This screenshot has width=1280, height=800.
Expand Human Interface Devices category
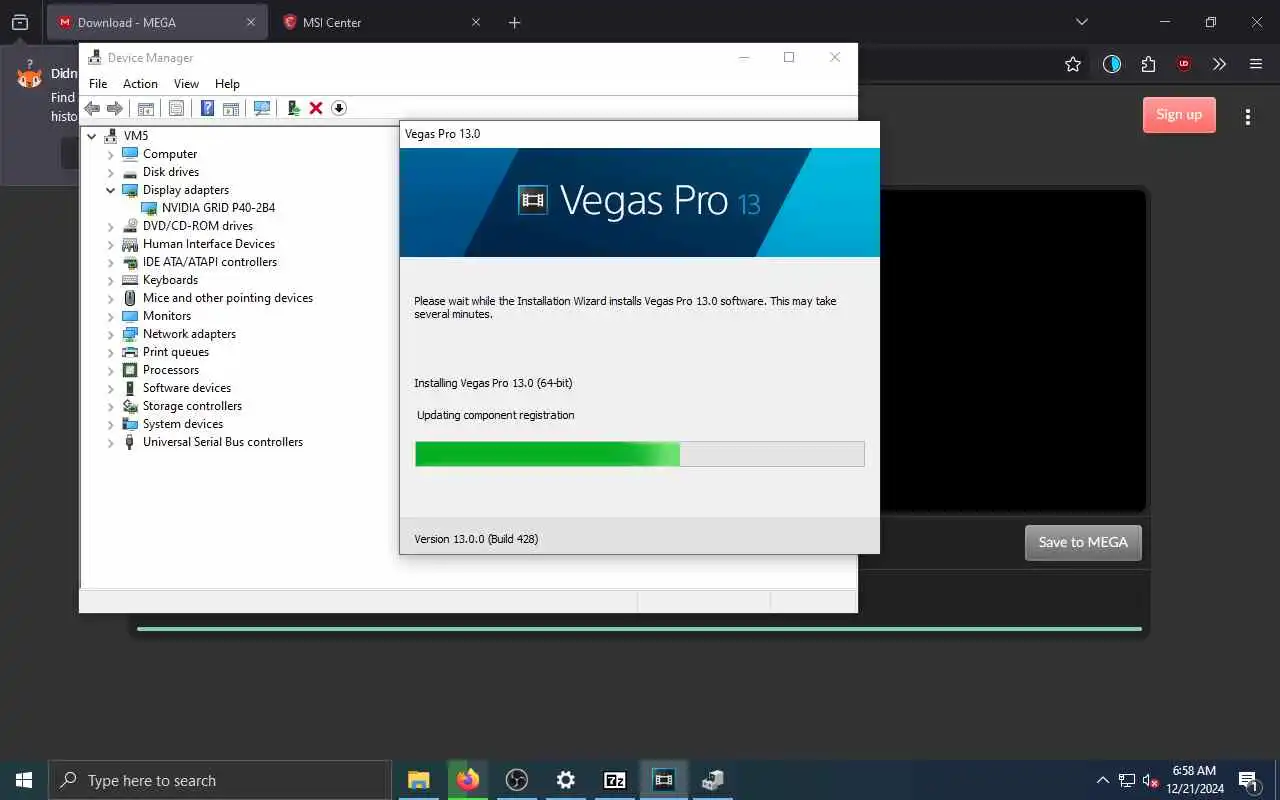(111, 244)
